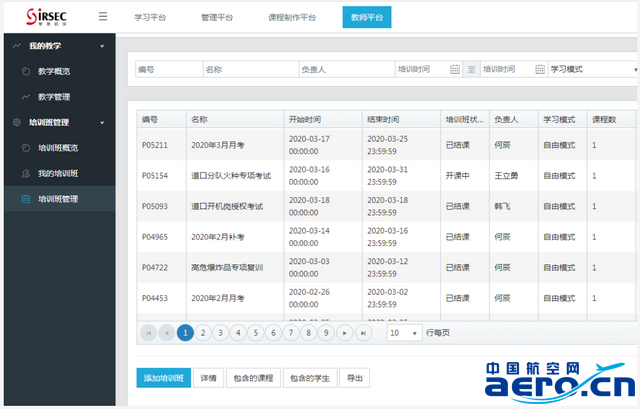Switch to the 学习平台 tab
The height and width of the screenshot is (409, 640).
tap(150, 18)
